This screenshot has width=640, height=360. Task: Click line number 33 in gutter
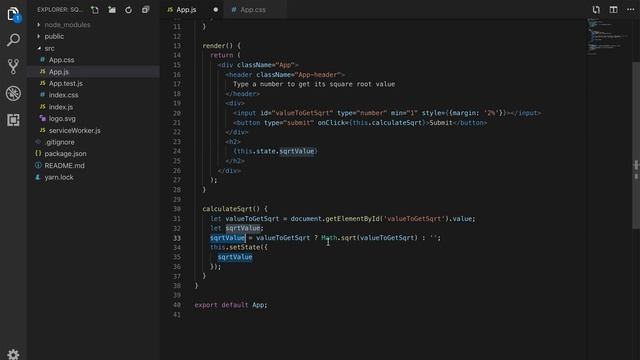176,238
